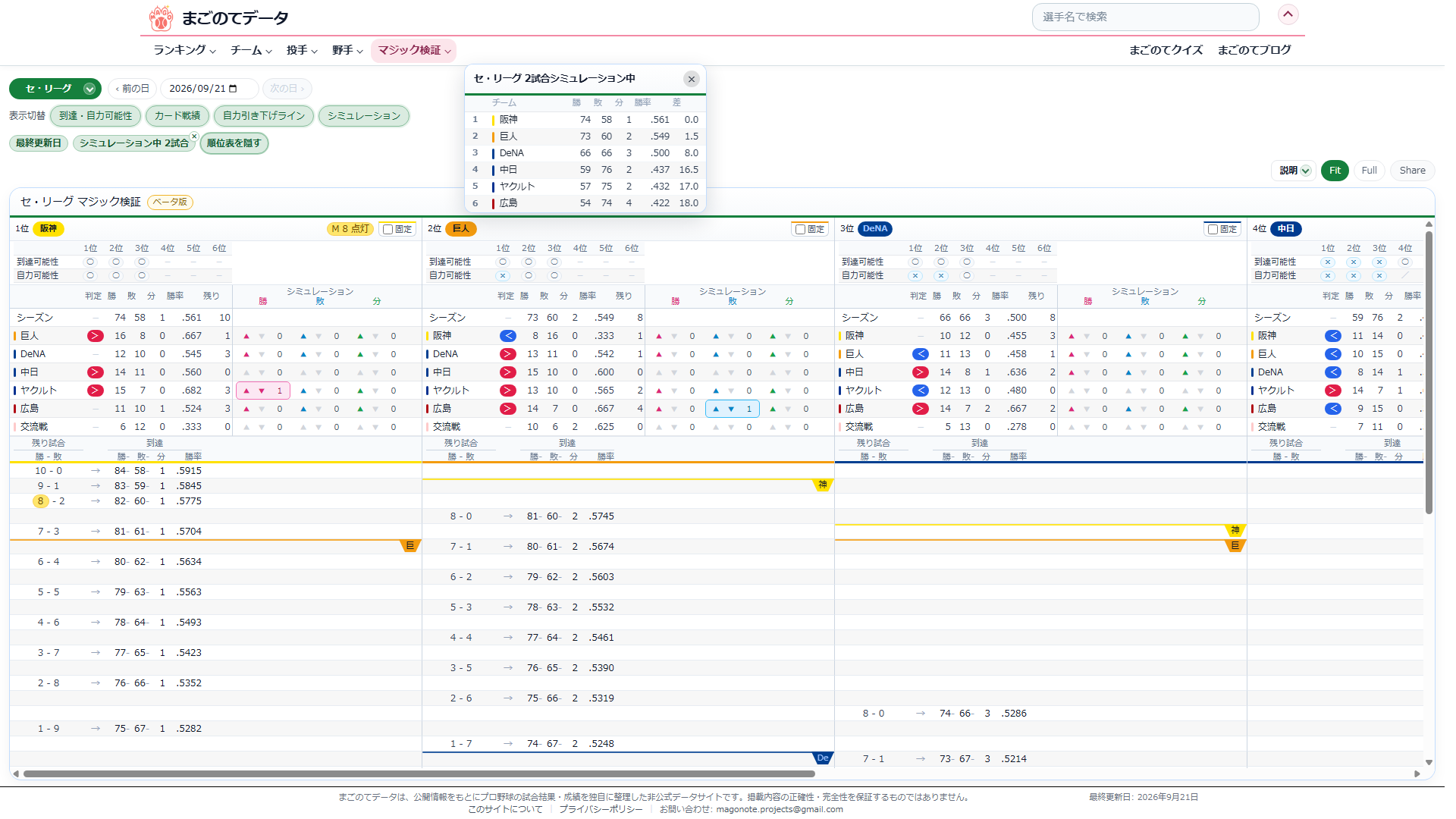Check the 固定 box for 阪神
1456x819 pixels.
388,229
